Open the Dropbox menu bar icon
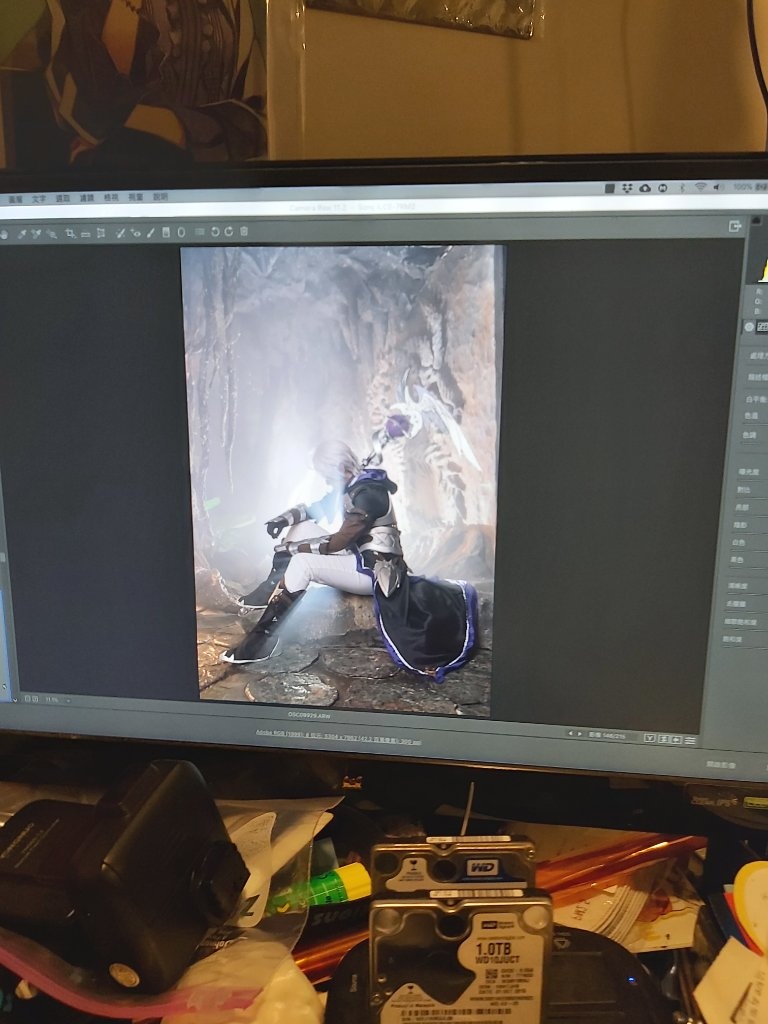This screenshot has width=768, height=1024. click(x=627, y=188)
